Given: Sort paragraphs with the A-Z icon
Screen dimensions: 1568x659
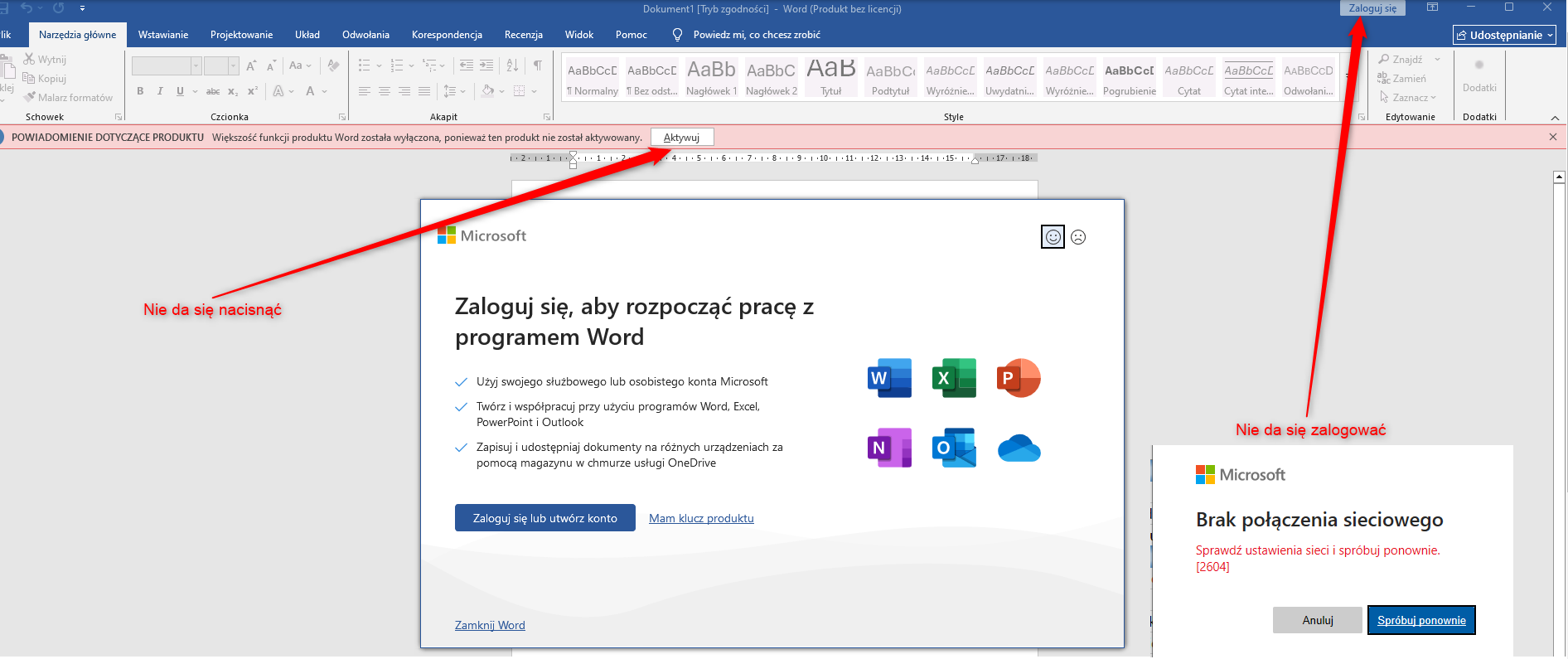Looking at the screenshot, I should [x=513, y=65].
